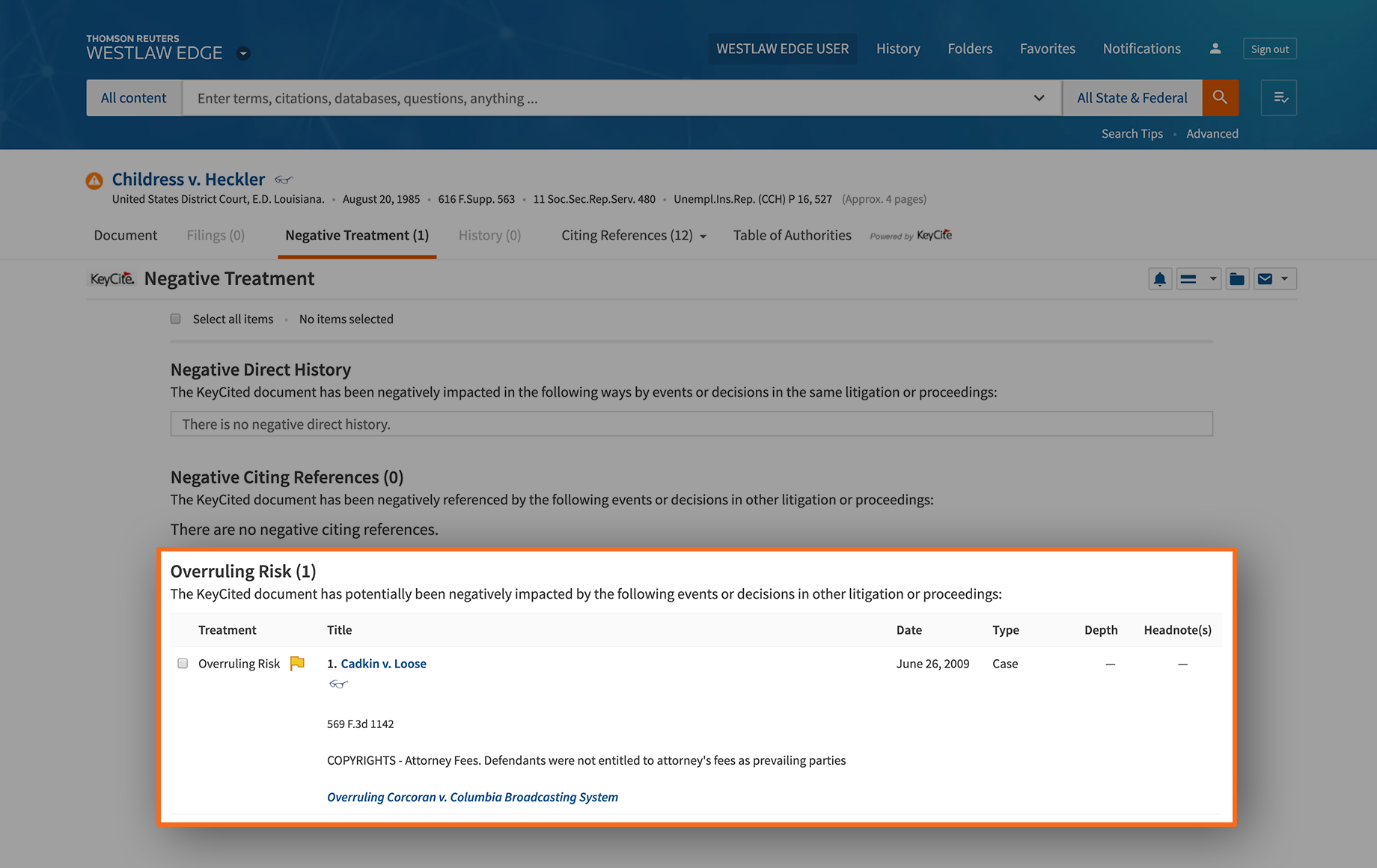Check the Select all items checkbox
Image resolution: width=1377 pixels, height=868 pixels.
176,319
